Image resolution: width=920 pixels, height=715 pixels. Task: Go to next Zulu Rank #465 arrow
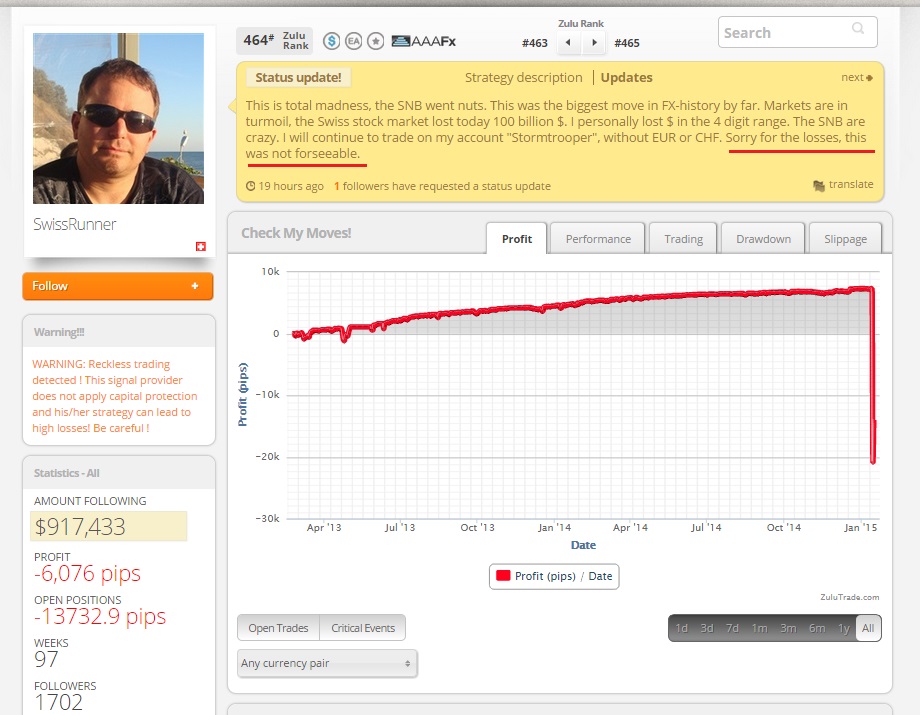[595, 43]
